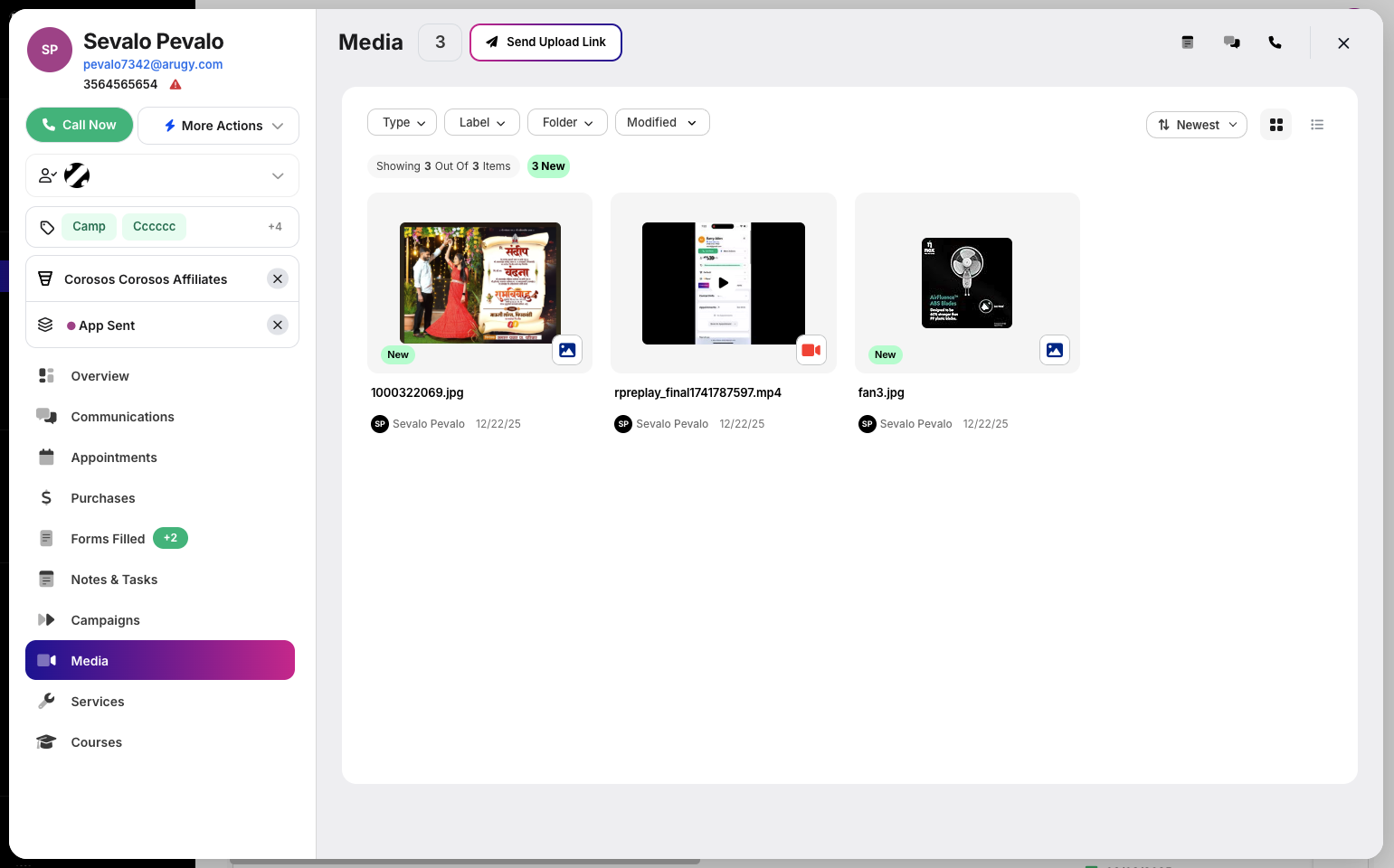Viewport: 1394px width, 868px height.
Task: Open Campaigns in the sidebar
Action: [x=160, y=620]
